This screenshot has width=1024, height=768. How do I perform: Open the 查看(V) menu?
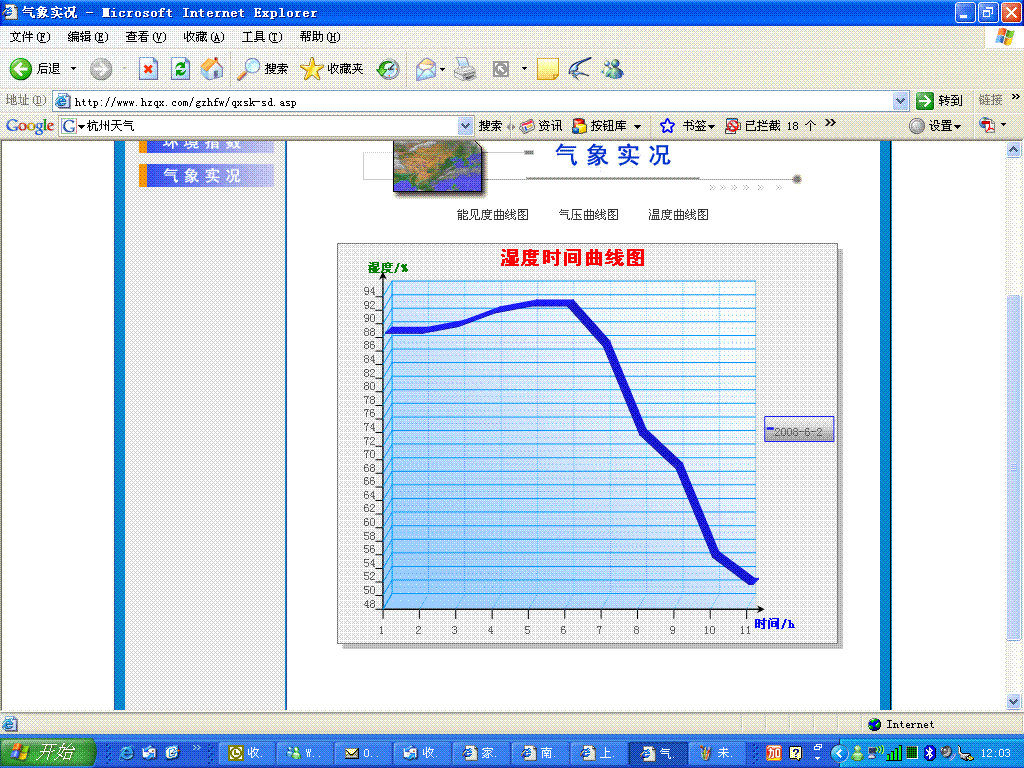145,37
